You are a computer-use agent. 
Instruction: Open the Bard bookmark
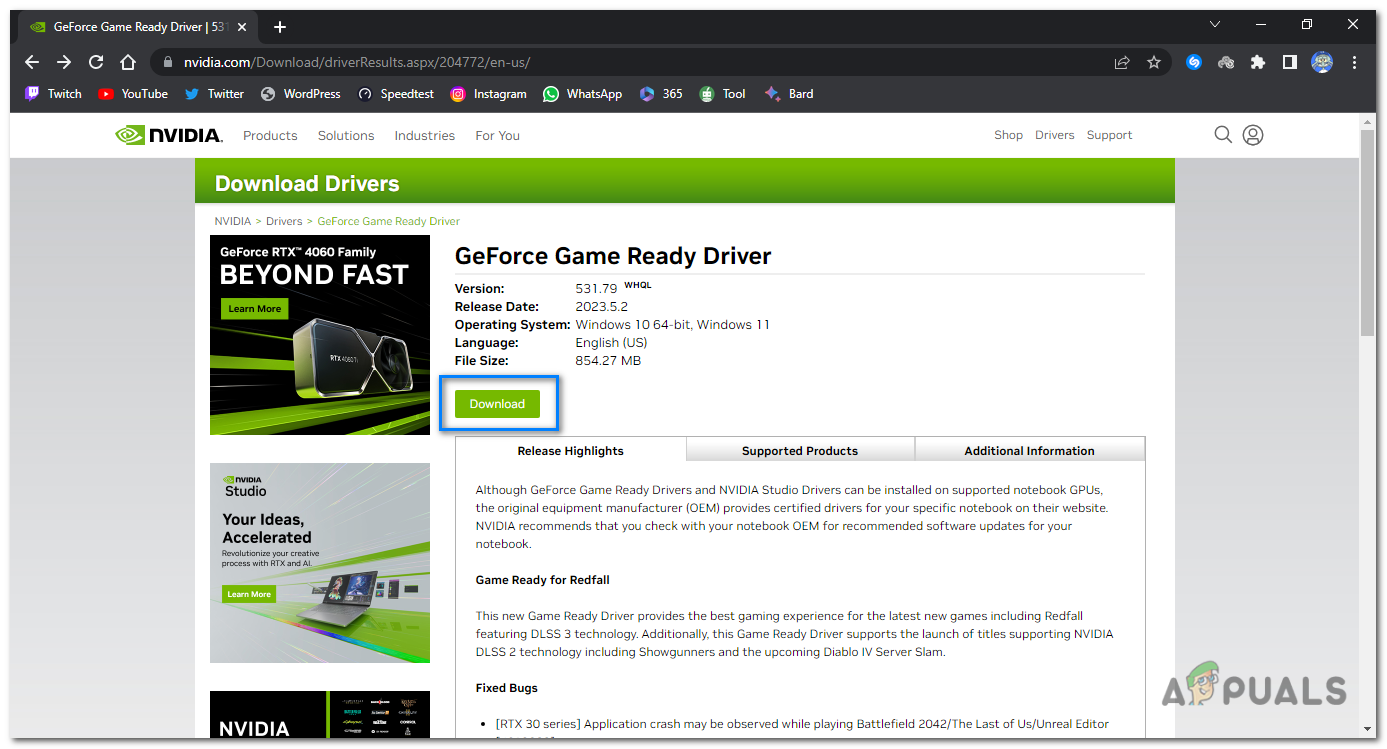point(789,93)
